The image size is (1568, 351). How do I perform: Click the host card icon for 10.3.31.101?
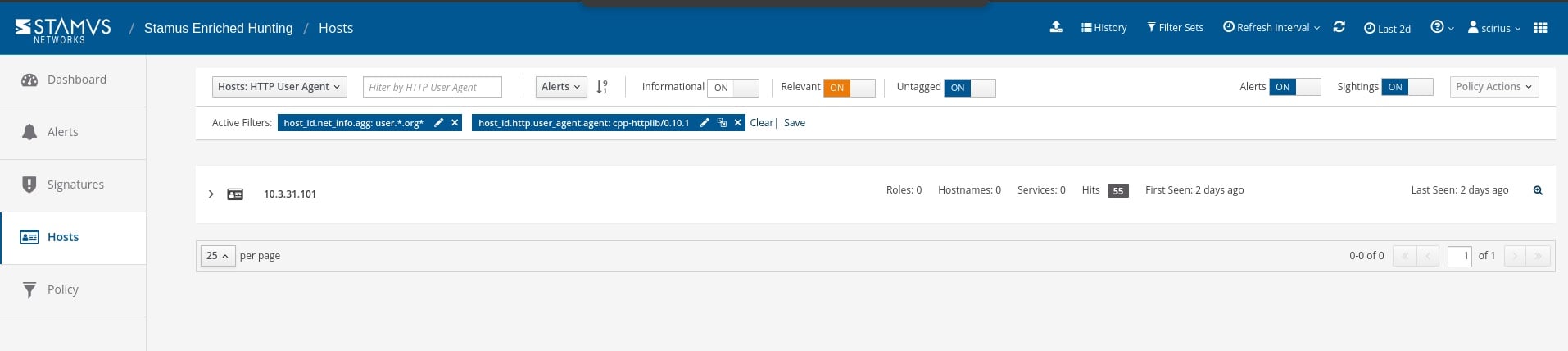point(235,194)
